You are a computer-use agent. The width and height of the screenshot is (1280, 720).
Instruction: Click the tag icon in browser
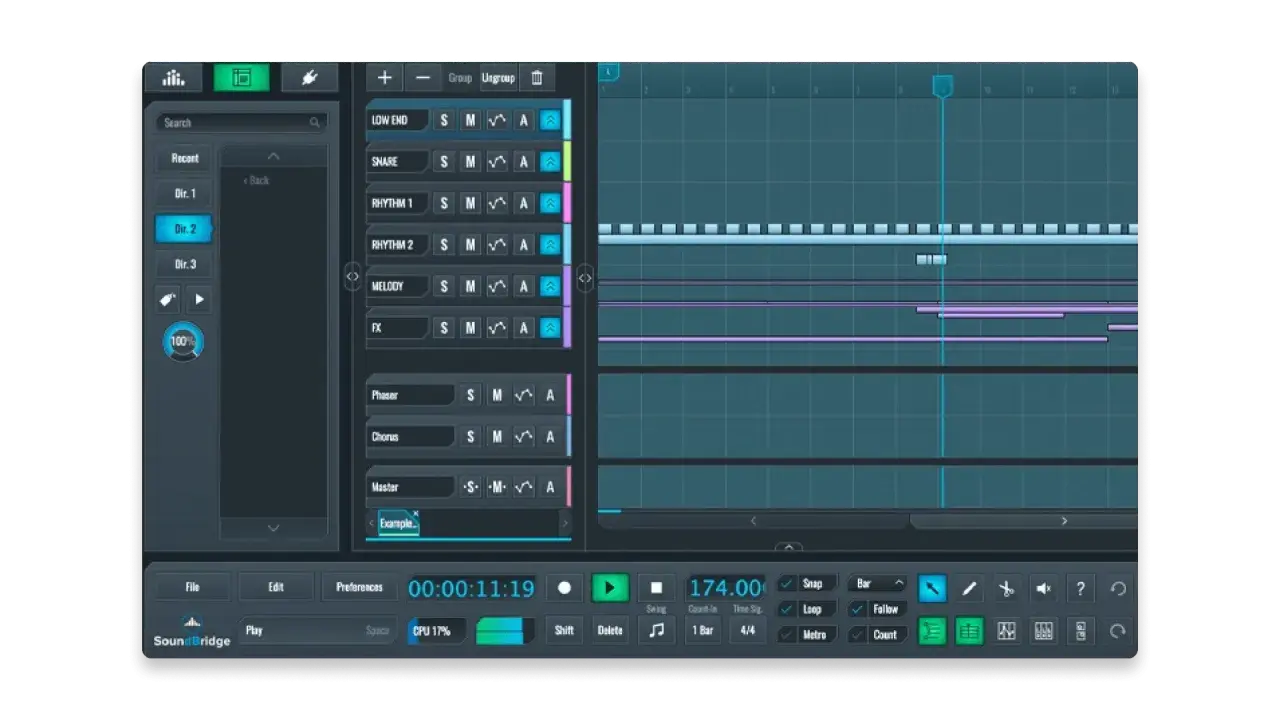coord(169,299)
